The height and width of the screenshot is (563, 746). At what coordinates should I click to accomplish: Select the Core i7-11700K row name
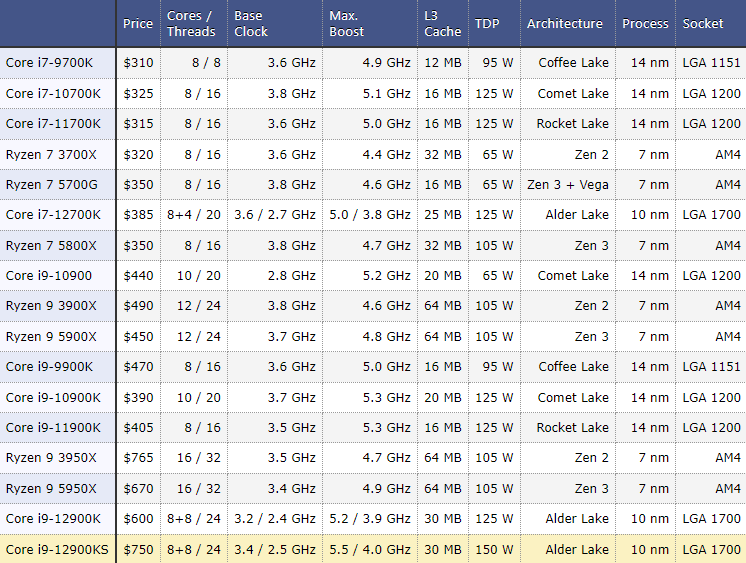(x=53, y=124)
